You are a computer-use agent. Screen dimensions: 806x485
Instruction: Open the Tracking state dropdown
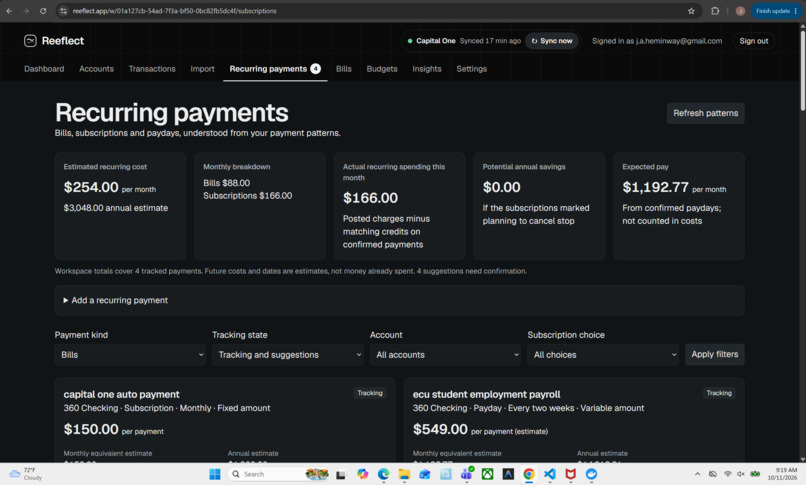point(287,355)
